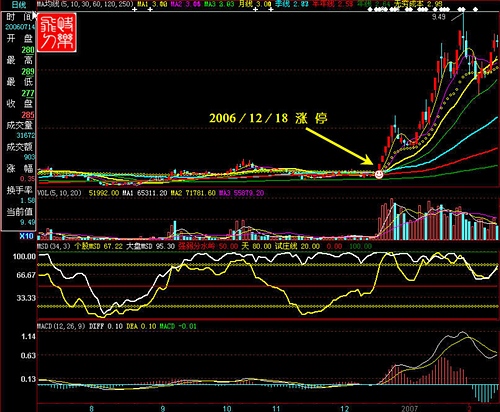
Task: Select the 日线 daily period tab
Action: click(19, 5)
